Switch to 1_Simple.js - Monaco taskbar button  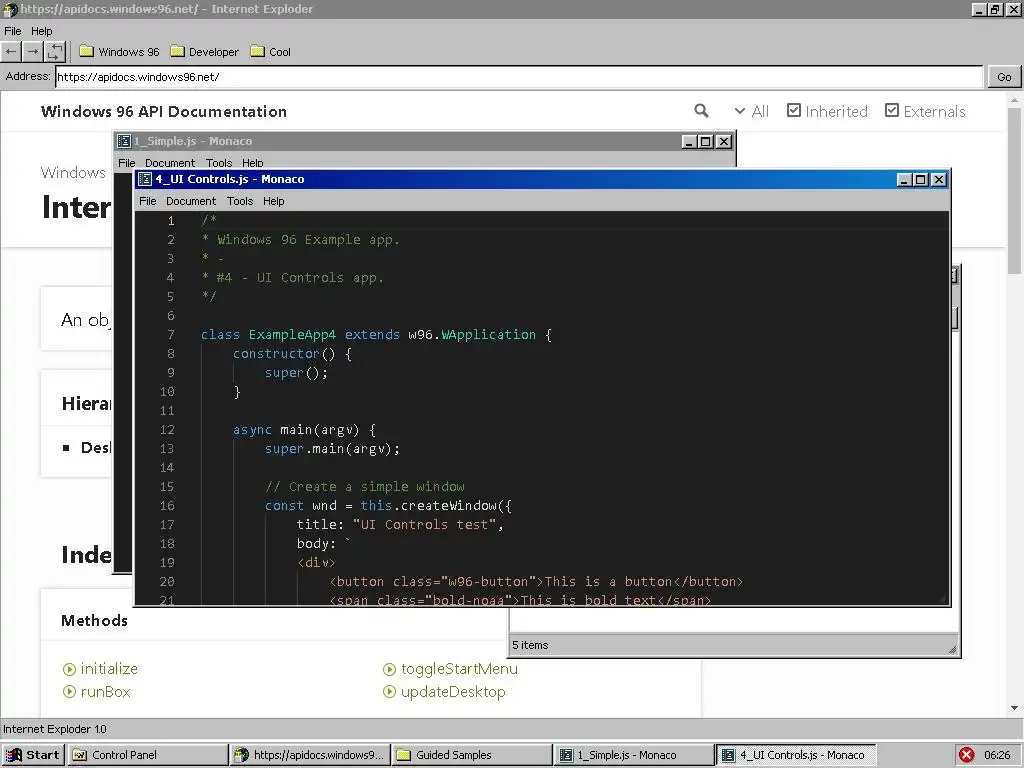pyautogui.click(x=633, y=755)
